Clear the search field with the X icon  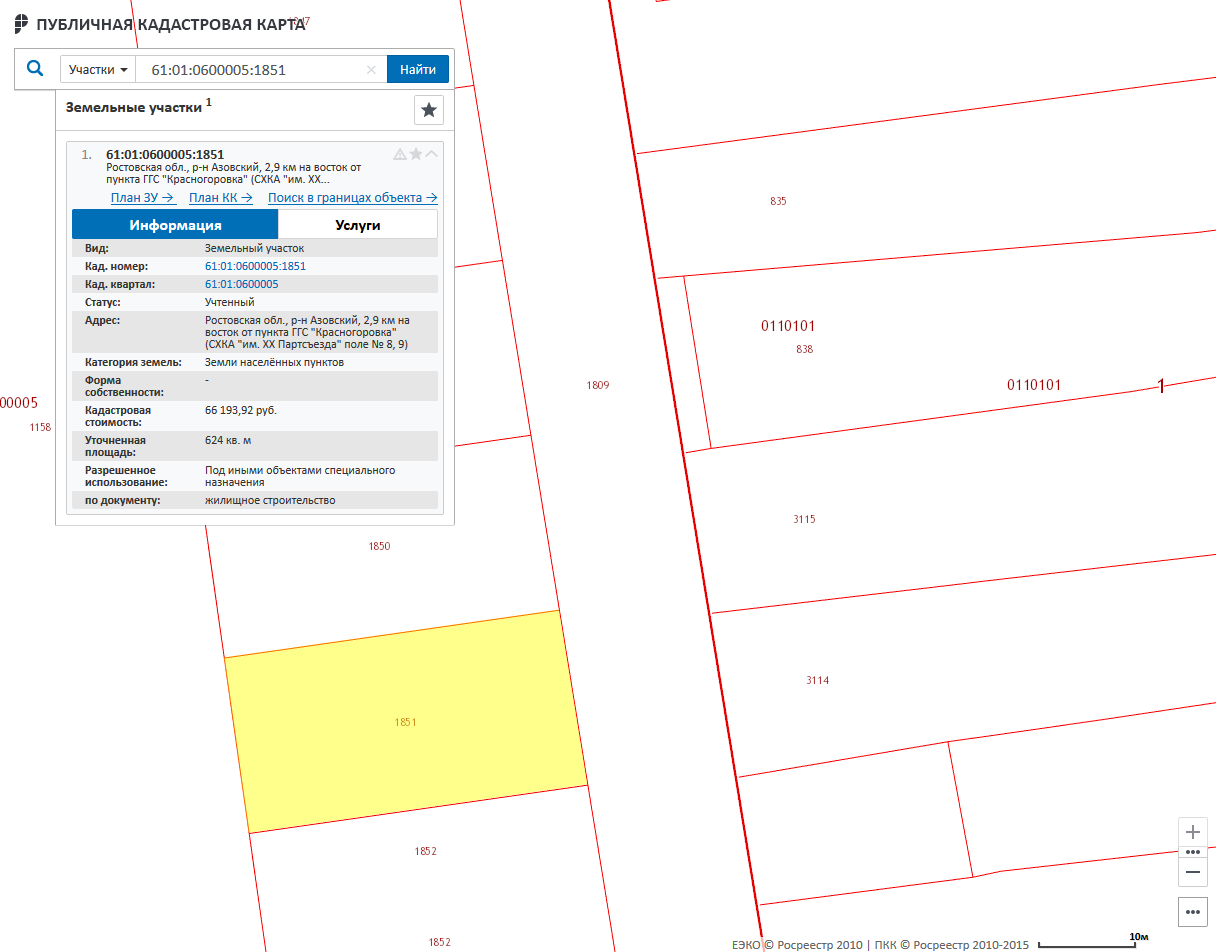(x=371, y=70)
